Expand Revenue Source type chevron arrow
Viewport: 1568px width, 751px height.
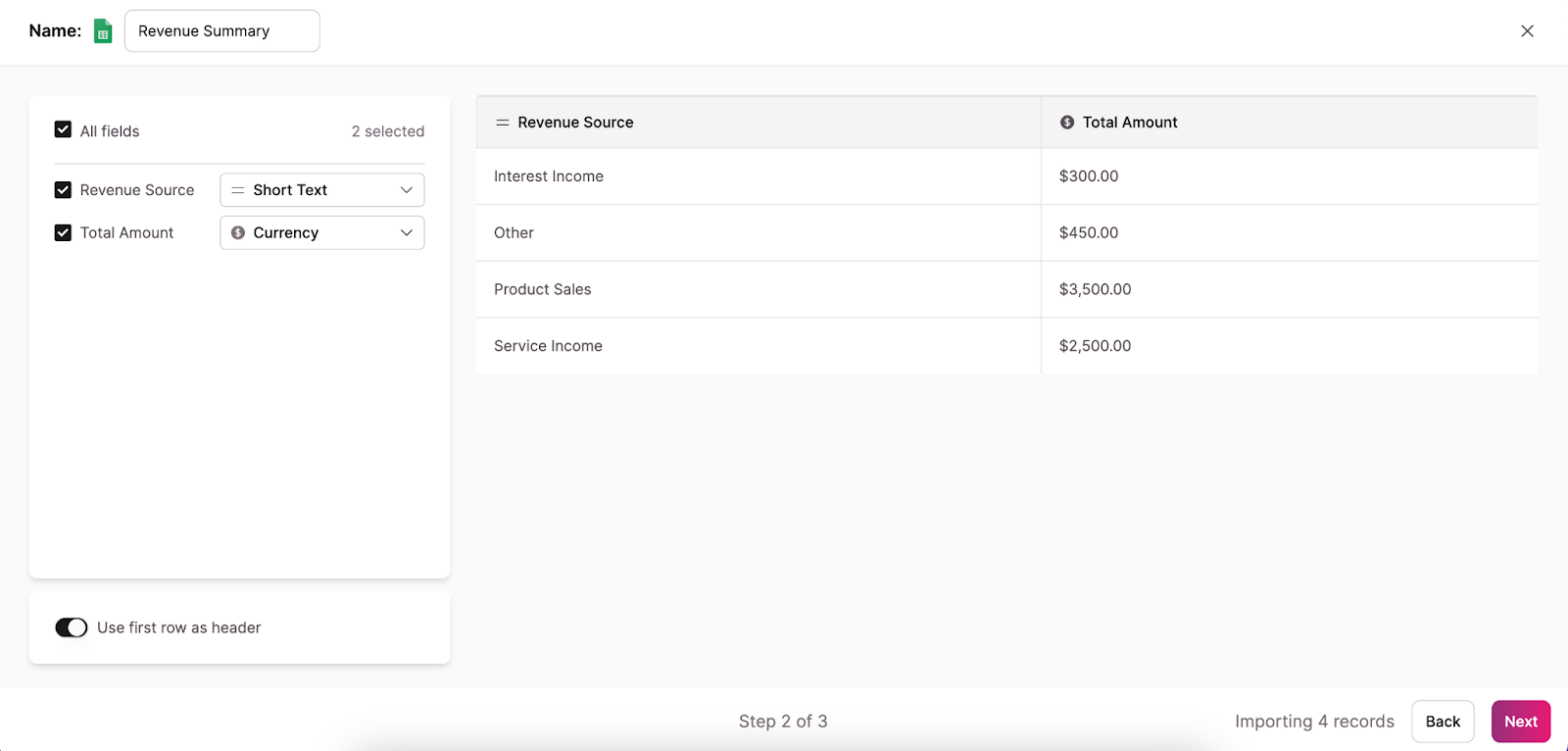pos(407,190)
